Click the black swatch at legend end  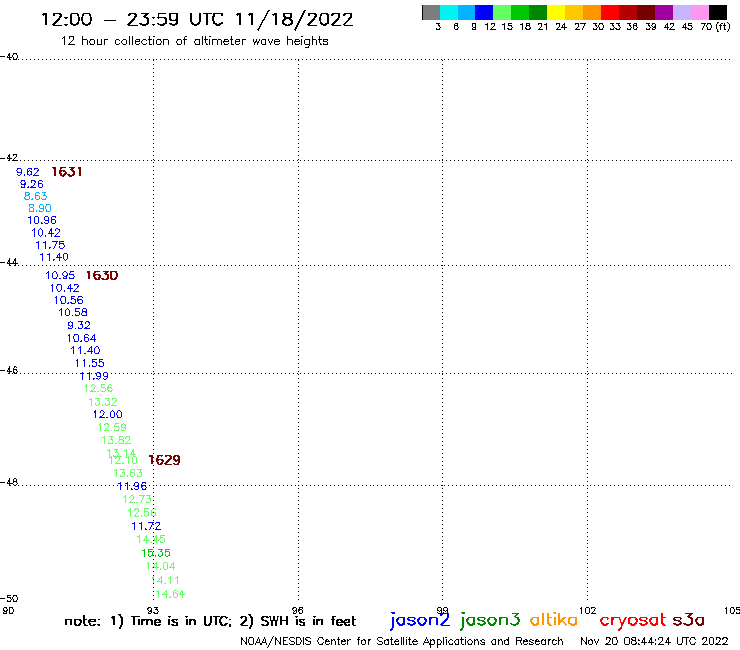tap(717, 12)
